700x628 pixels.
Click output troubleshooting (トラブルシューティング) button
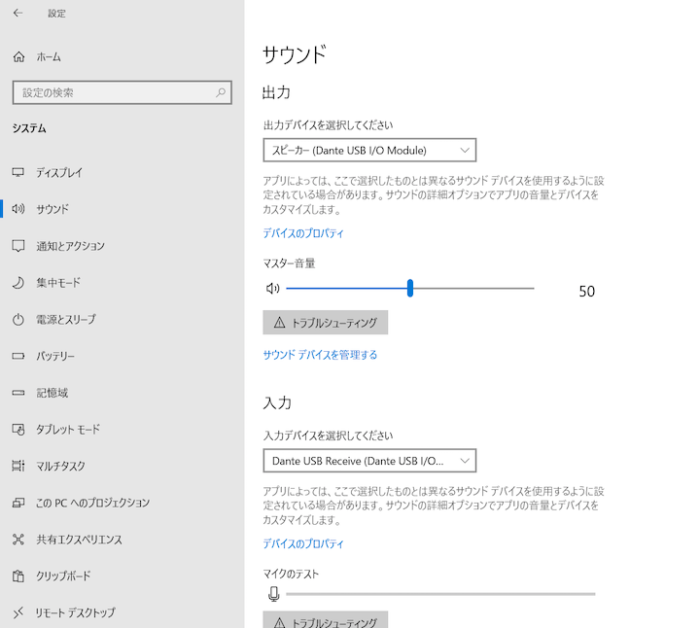tap(325, 323)
